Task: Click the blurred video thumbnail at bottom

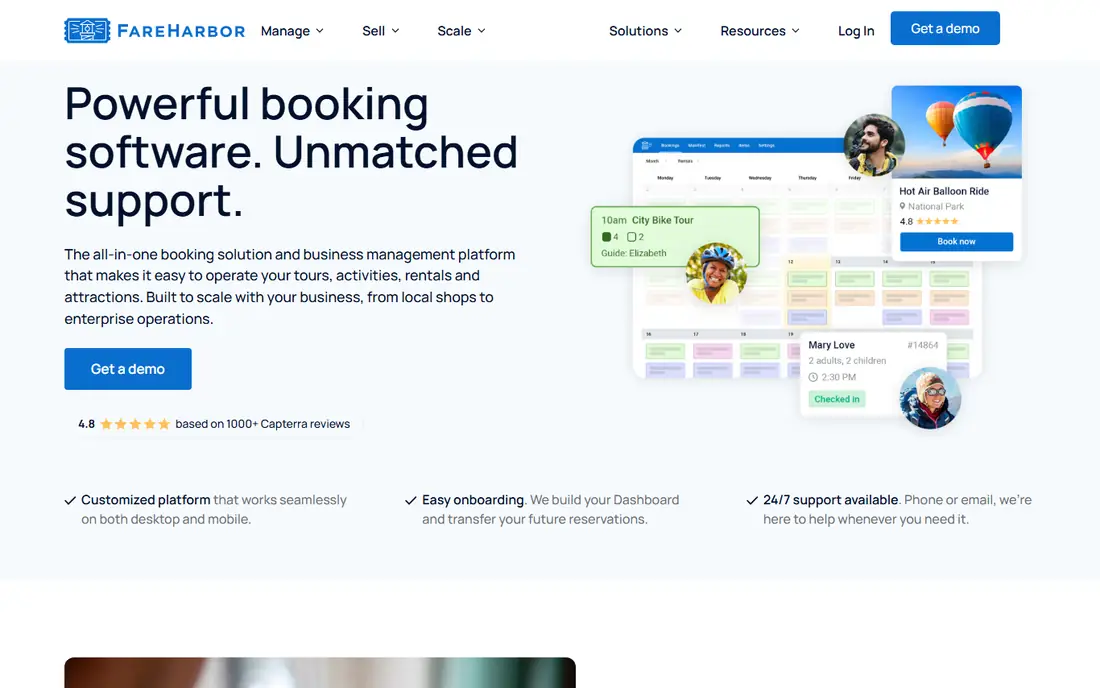Action: [x=320, y=673]
